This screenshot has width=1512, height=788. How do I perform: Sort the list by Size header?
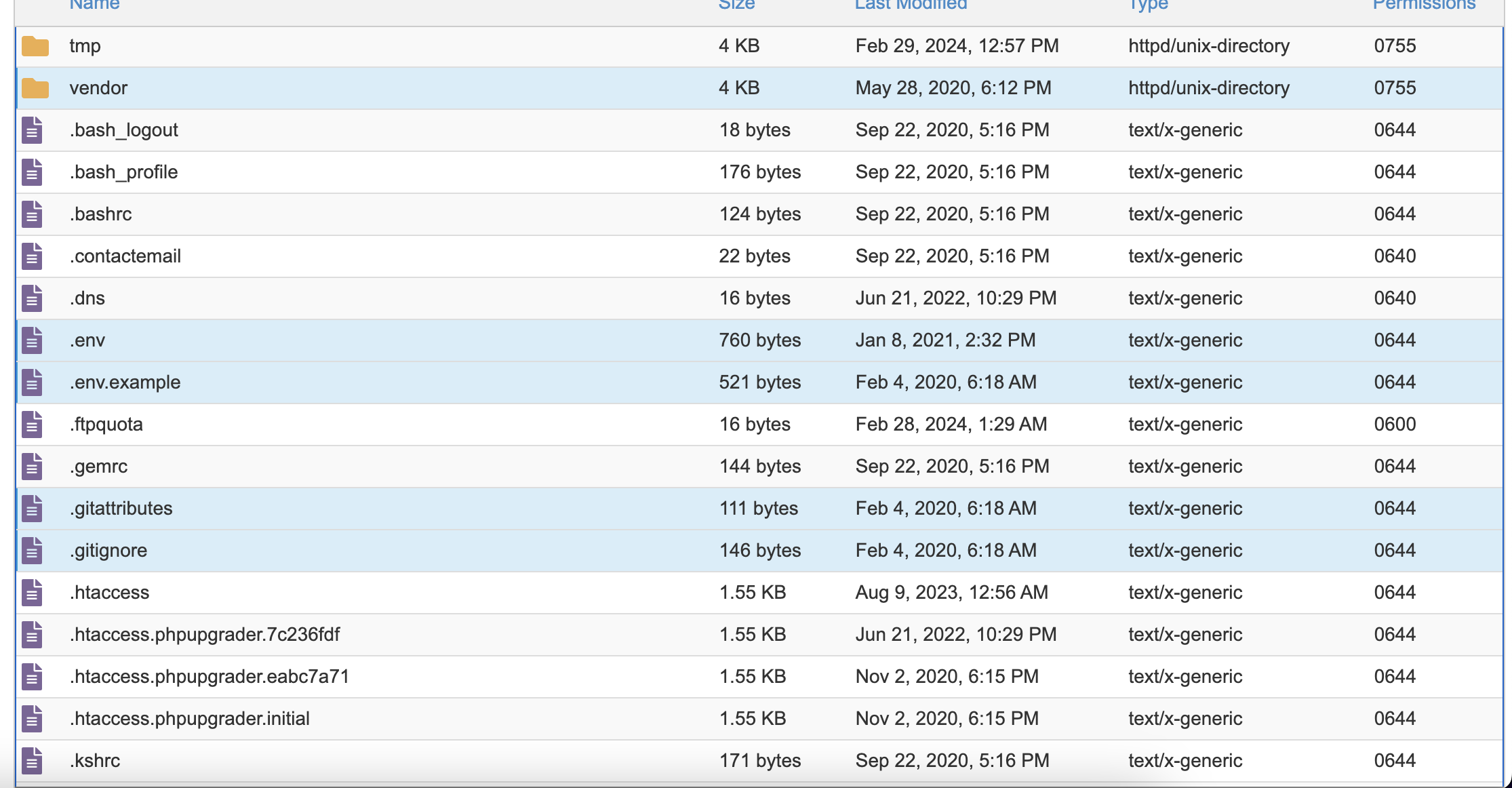pos(736,5)
